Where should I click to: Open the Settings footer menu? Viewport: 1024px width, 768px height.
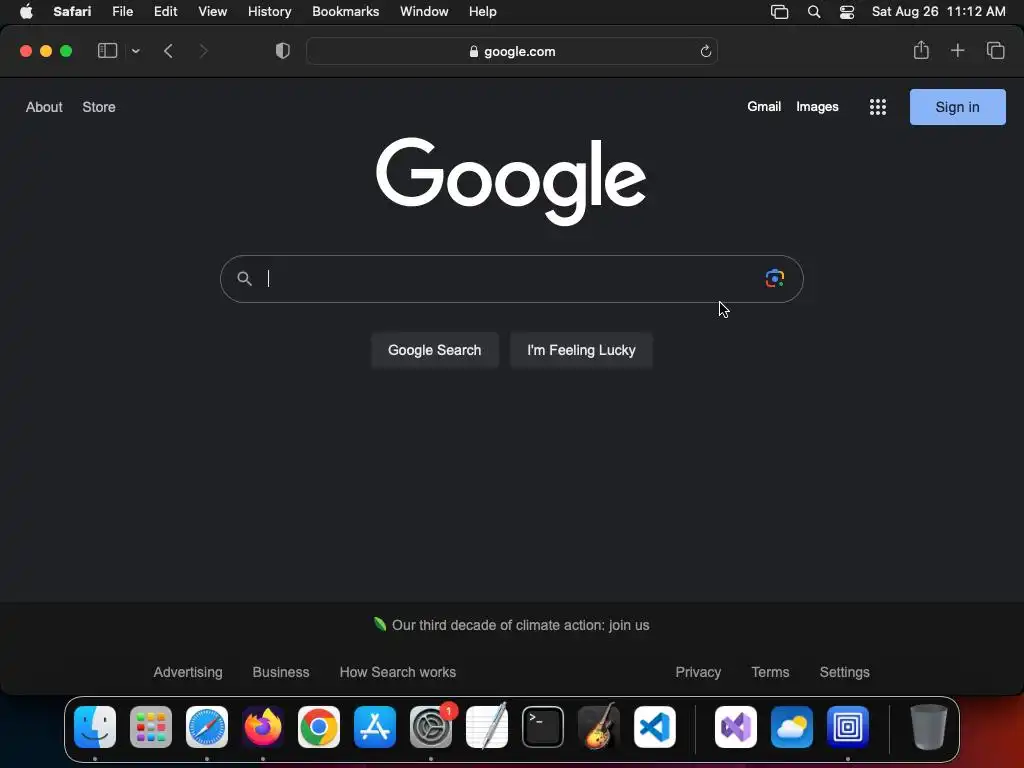pyautogui.click(x=844, y=672)
